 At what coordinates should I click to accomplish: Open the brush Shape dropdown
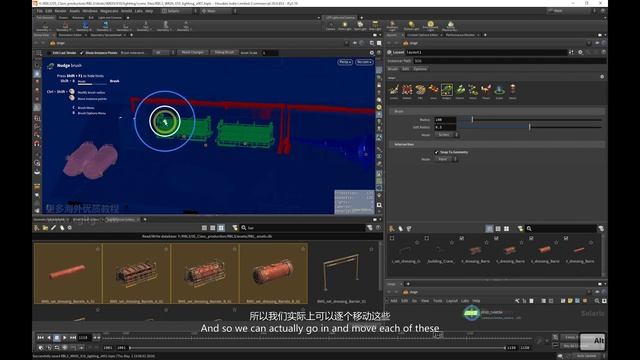point(447,135)
